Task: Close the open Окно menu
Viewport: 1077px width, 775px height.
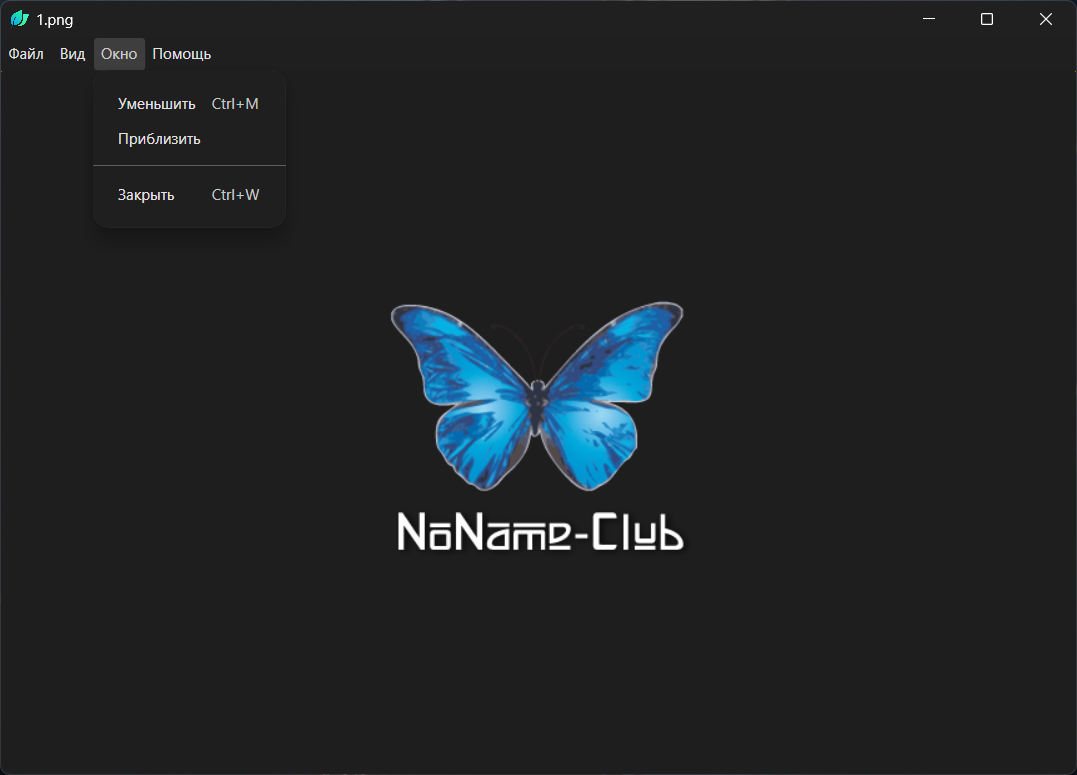Action: (119, 54)
